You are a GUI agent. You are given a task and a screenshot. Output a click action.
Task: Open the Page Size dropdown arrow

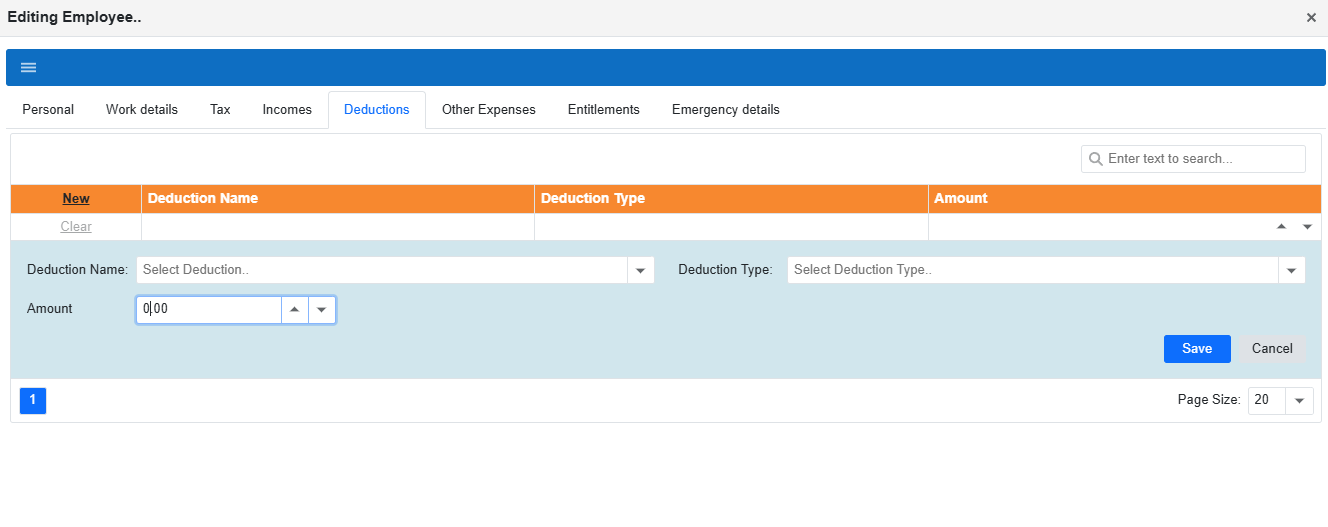[x=1299, y=400]
